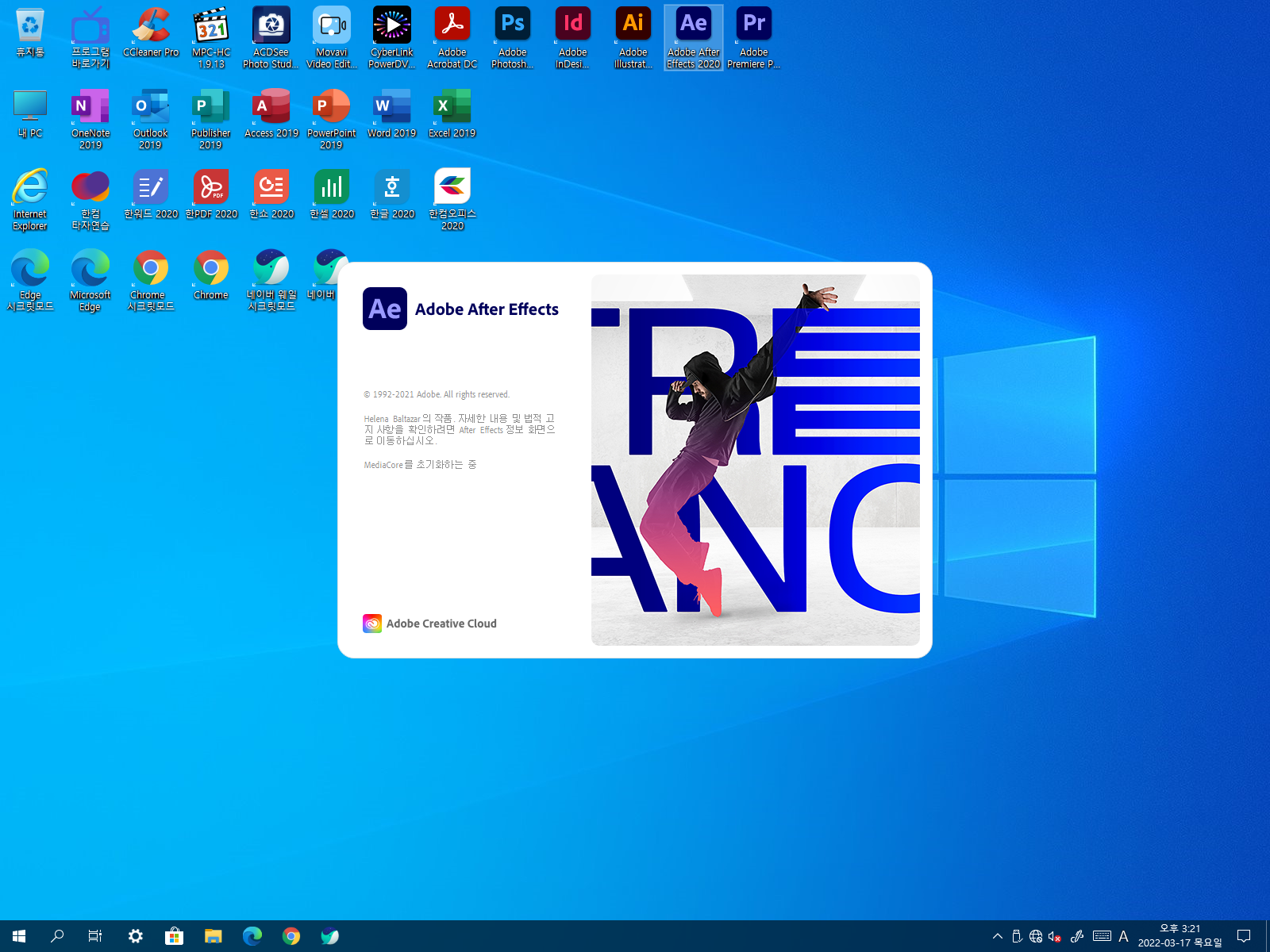This screenshot has height=952, width=1270.
Task: Click the Adobe Creative Cloud logo
Action: (372, 624)
